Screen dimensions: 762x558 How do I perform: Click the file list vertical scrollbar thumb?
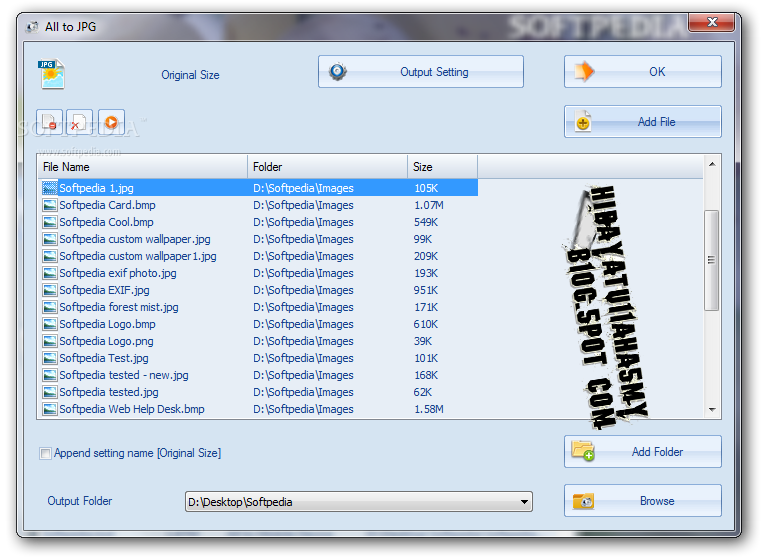pyautogui.click(x=712, y=260)
